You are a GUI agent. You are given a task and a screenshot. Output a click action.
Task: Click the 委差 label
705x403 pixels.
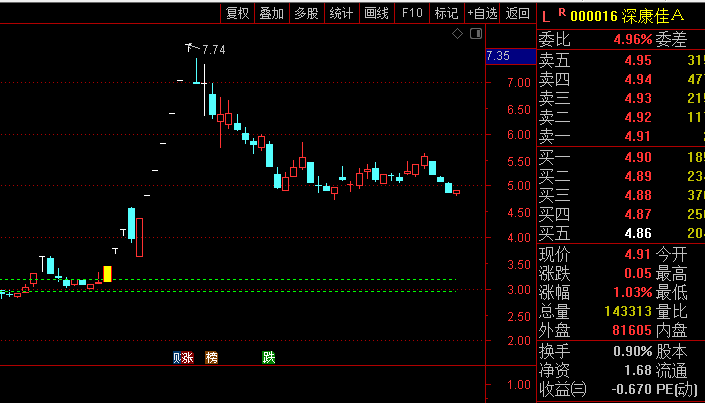(x=671, y=40)
